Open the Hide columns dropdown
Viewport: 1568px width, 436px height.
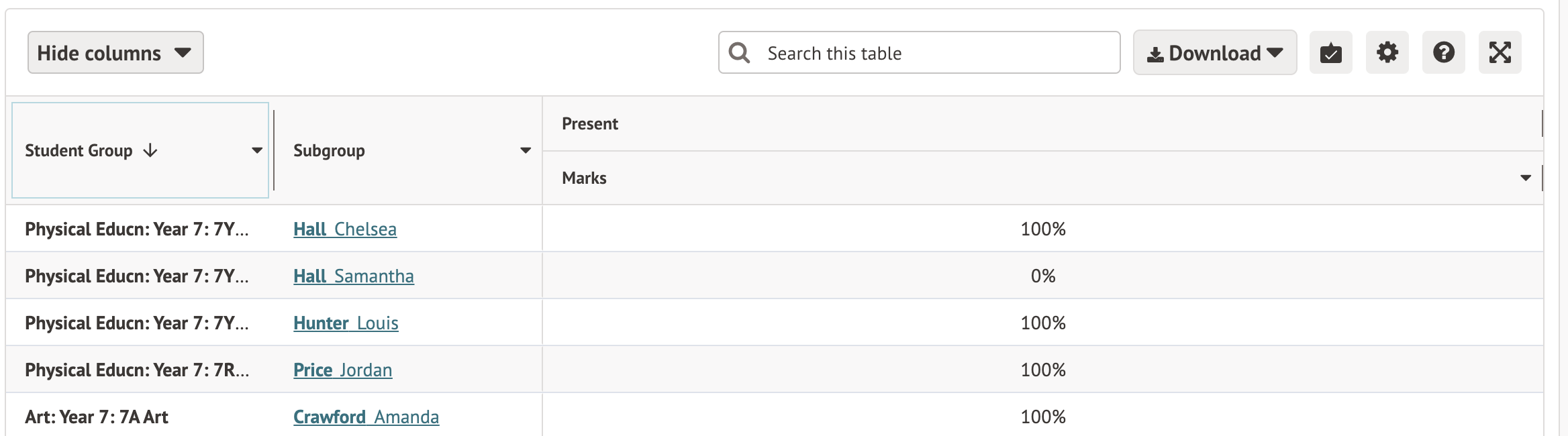(x=115, y=52)
